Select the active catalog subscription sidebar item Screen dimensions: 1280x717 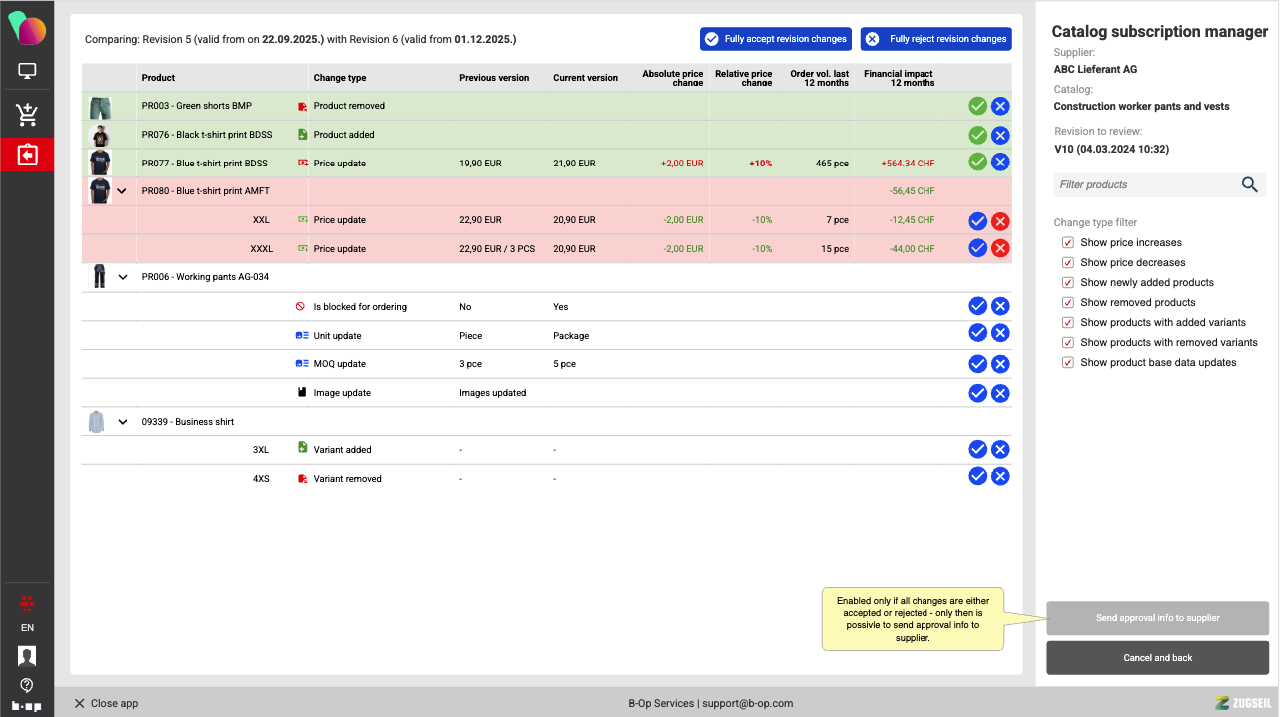[x=27, y=156]
